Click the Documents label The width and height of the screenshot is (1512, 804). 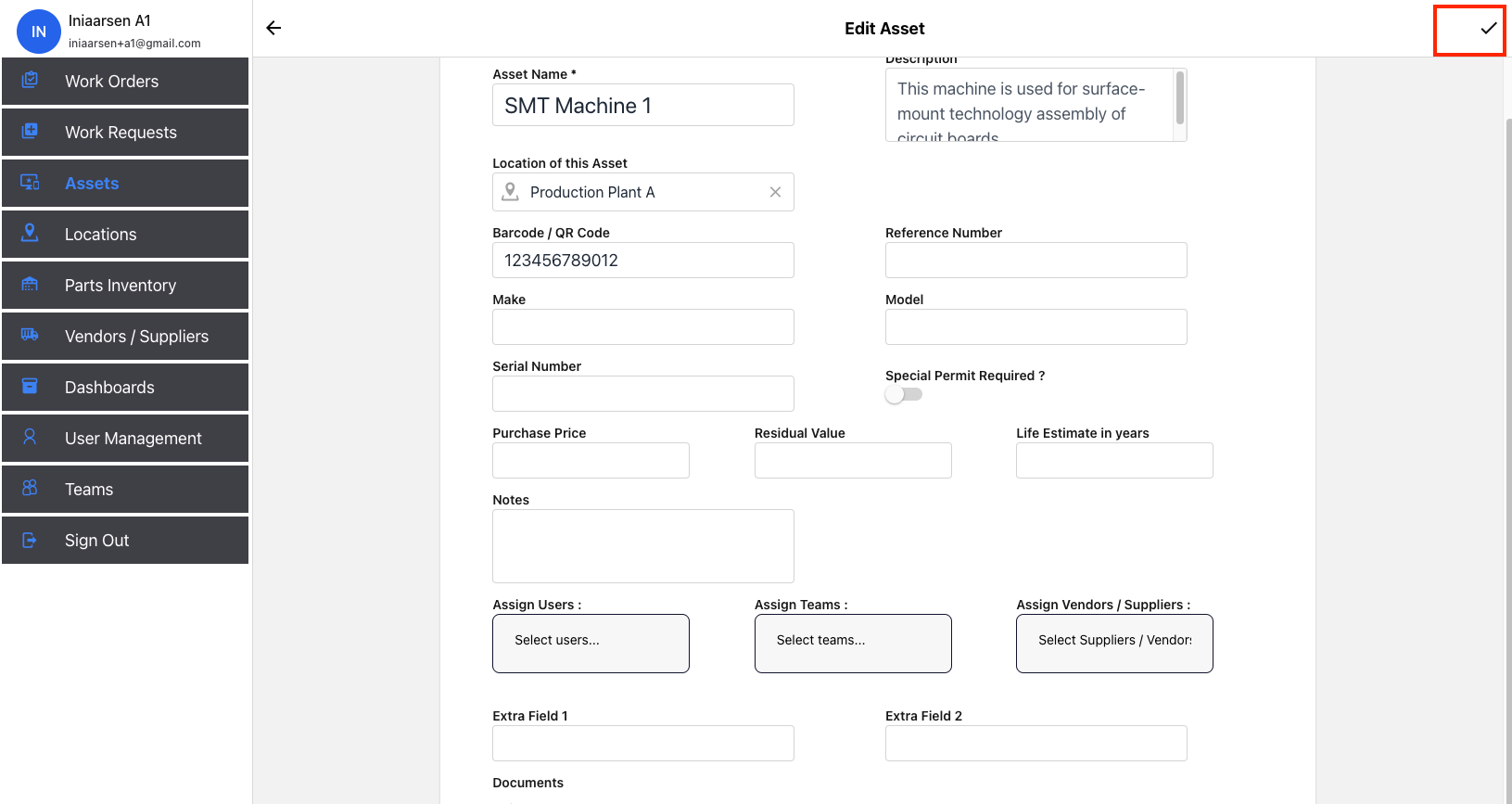pos(527,783)
